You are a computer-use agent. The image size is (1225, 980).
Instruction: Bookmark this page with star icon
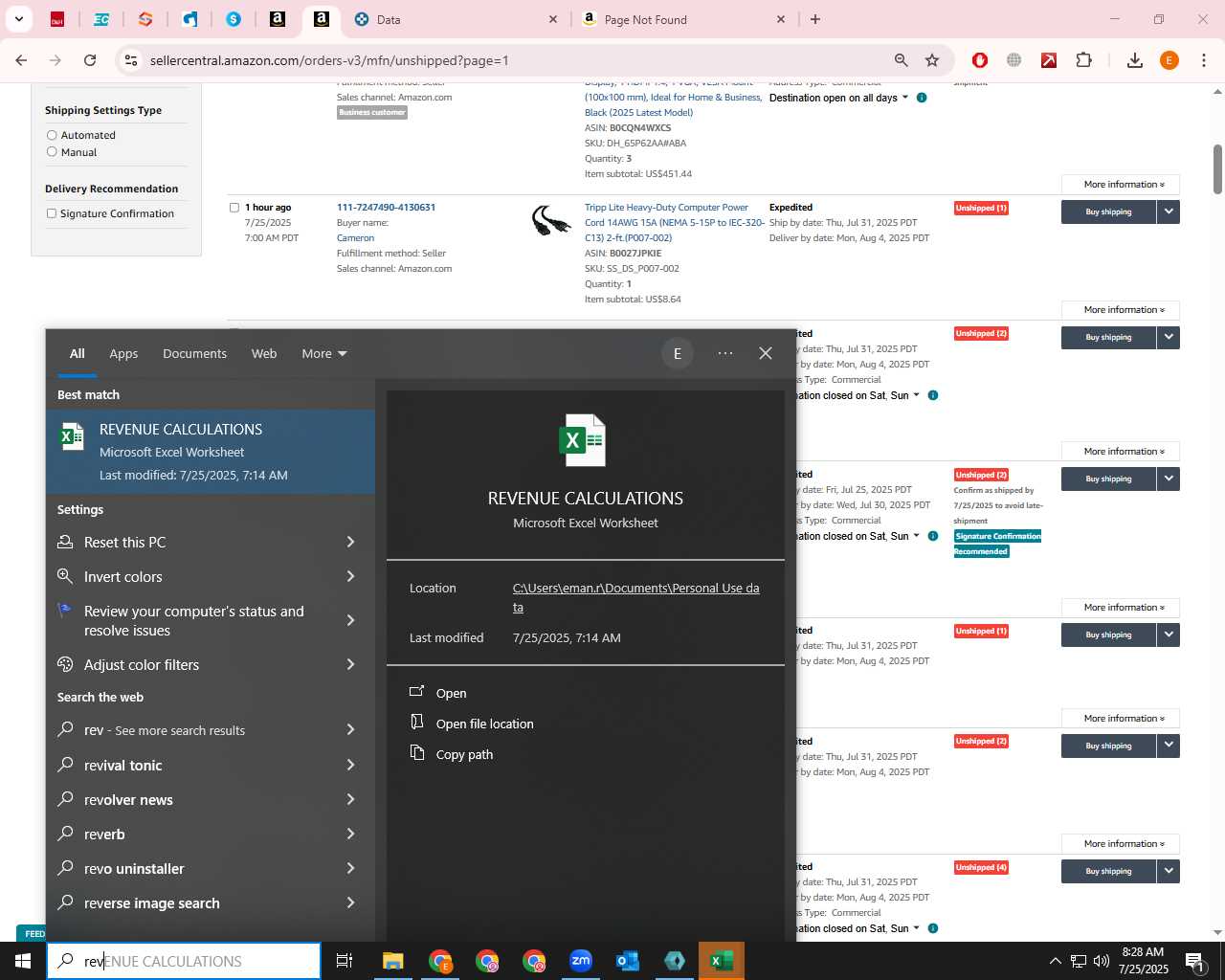pos(932,60)
